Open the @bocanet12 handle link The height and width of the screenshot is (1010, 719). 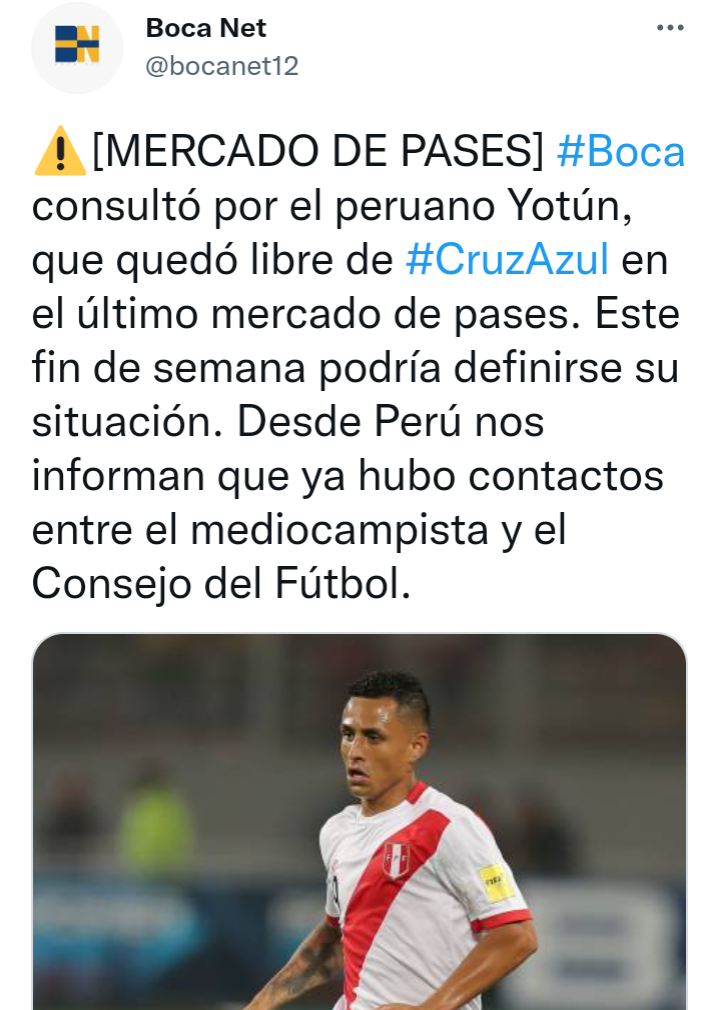click(x=222, y=66)
